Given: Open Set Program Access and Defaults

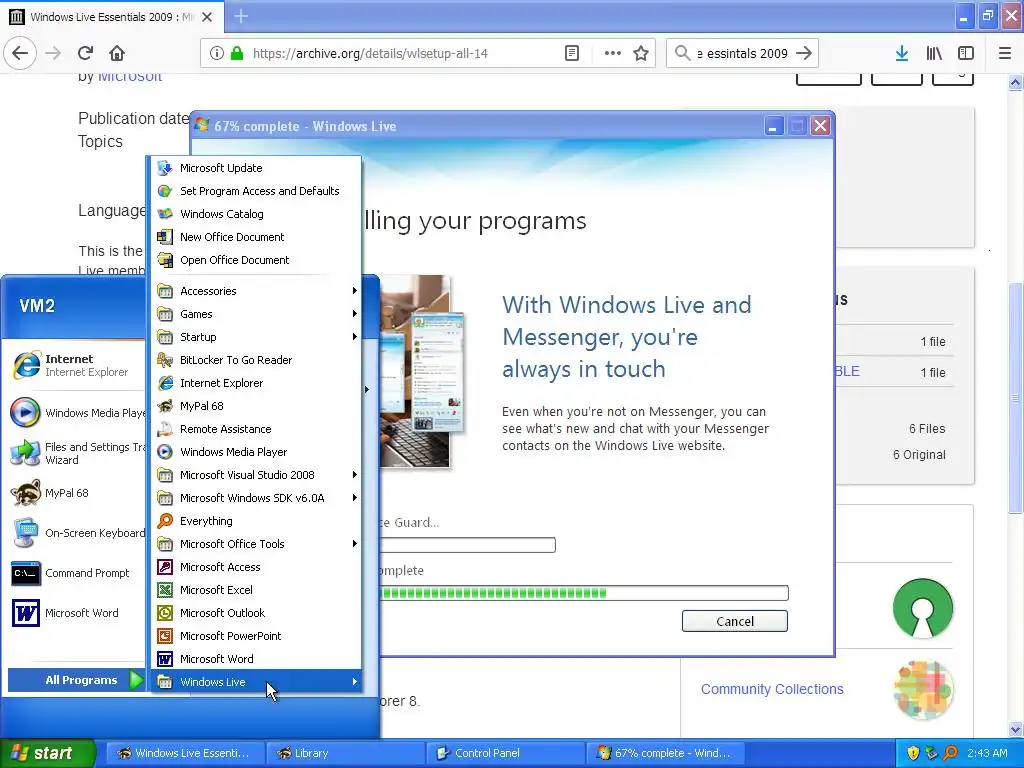Looking at the screenshot, I should pos(257,191).
